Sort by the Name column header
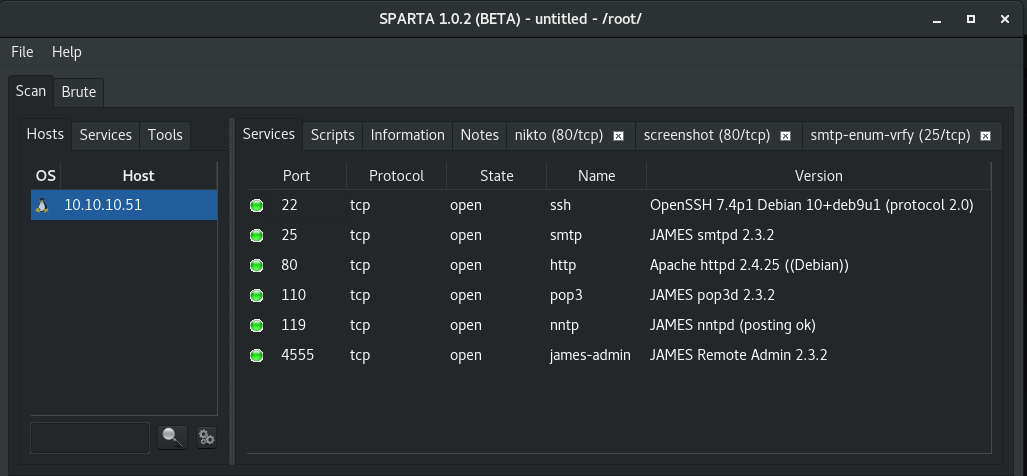1027x476 pixels. point(597,176)
